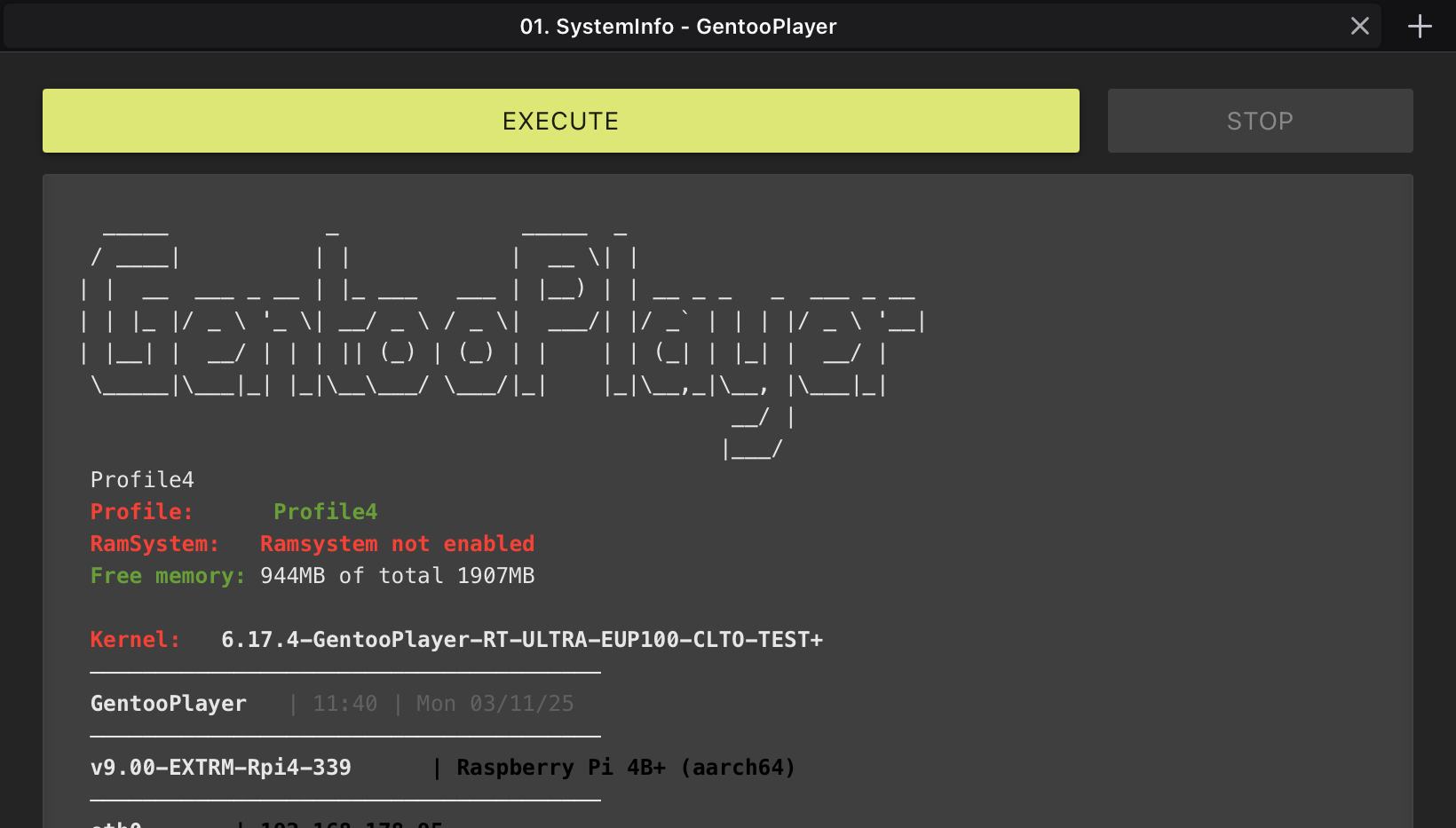
Task: Open a new tab with plus icon
Action: coord(1420,27)
